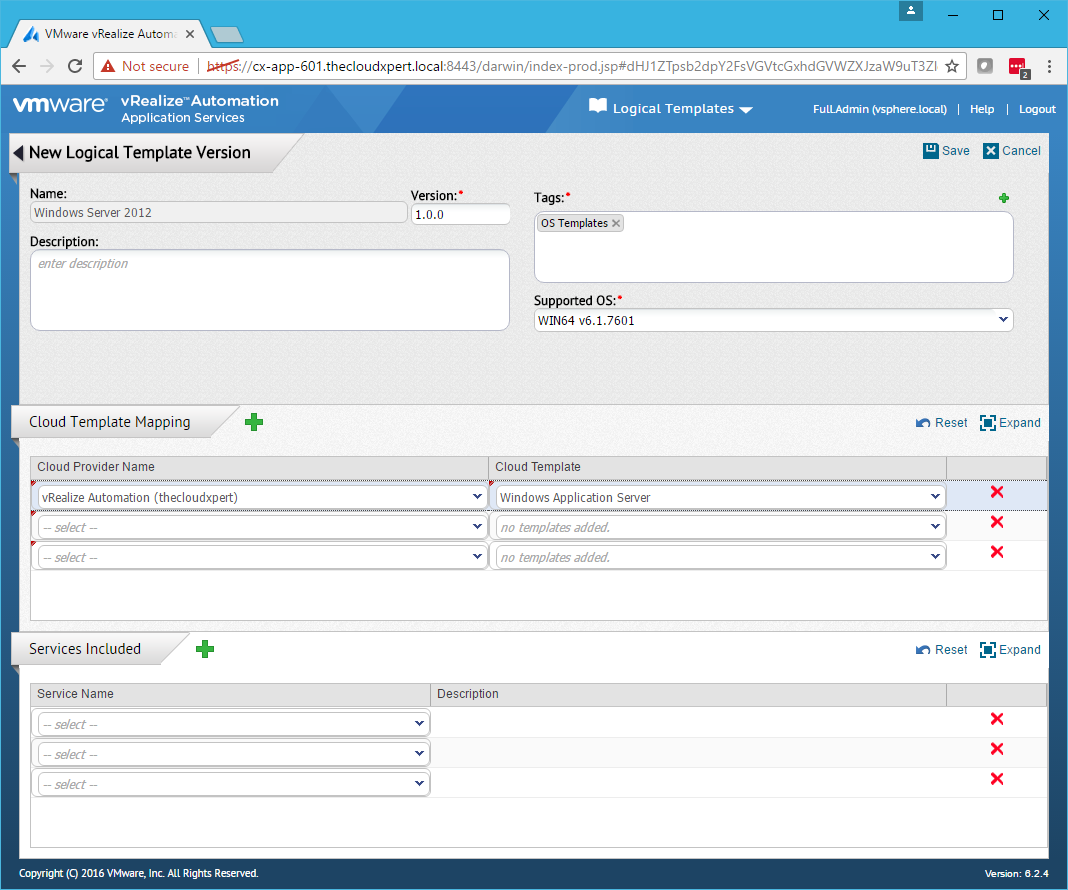
Task: Click the Logout link
Action: point(1037,109)
